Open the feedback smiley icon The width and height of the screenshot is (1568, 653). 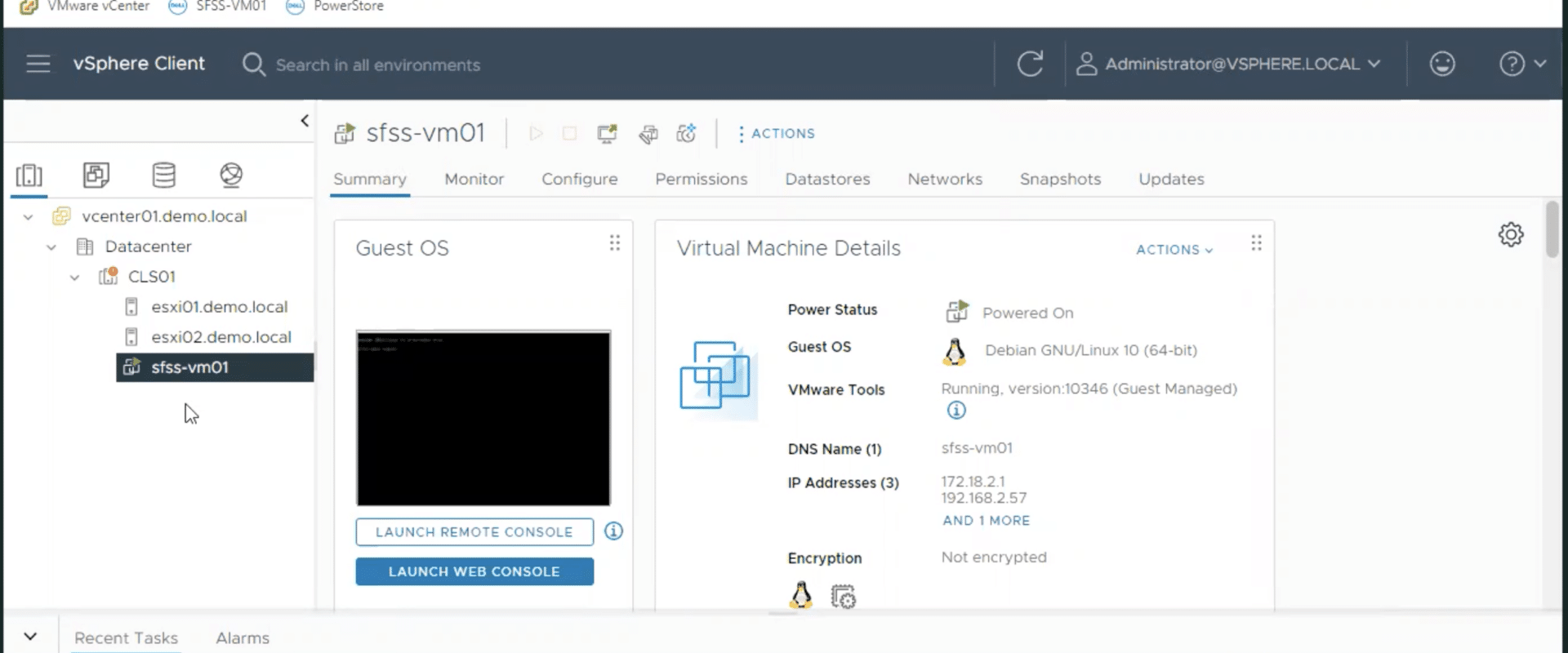(x=1442, y=64)
